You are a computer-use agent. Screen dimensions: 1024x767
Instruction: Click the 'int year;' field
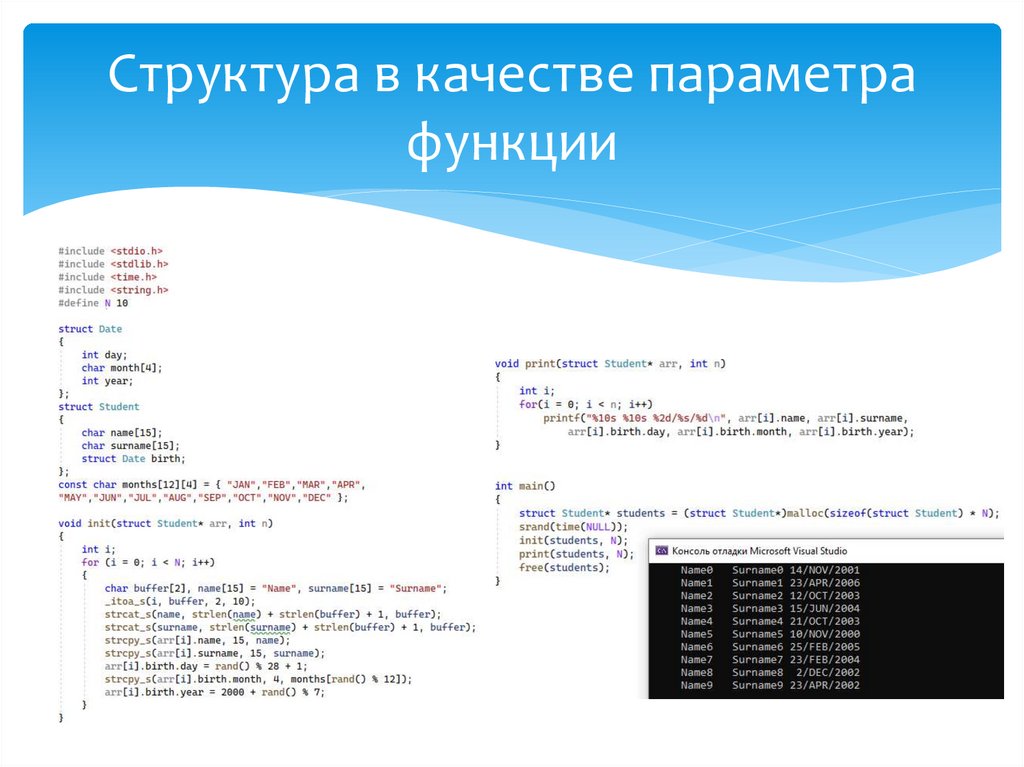pyautogui.click(x=107, y=381)
